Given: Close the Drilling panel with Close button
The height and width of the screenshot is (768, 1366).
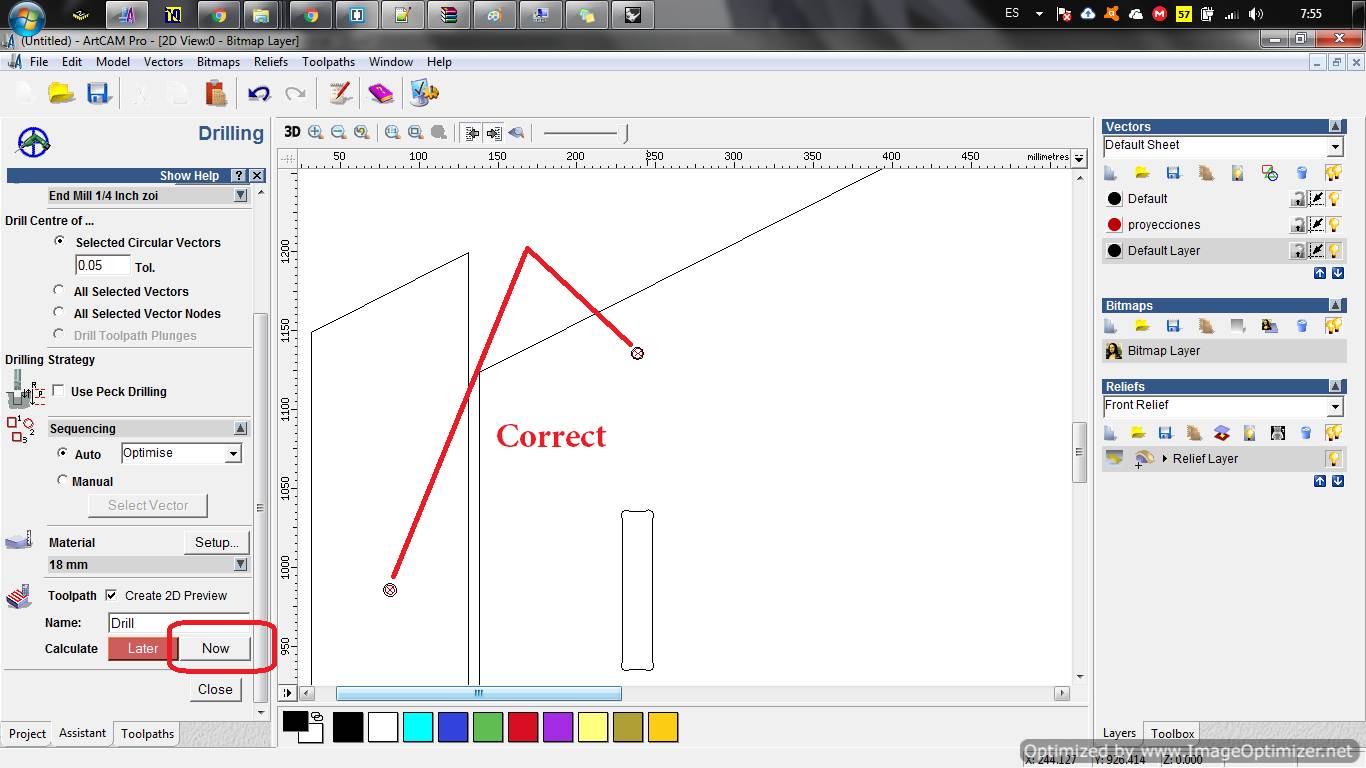Looking at the screenshot, I should (x=215, y=689).
